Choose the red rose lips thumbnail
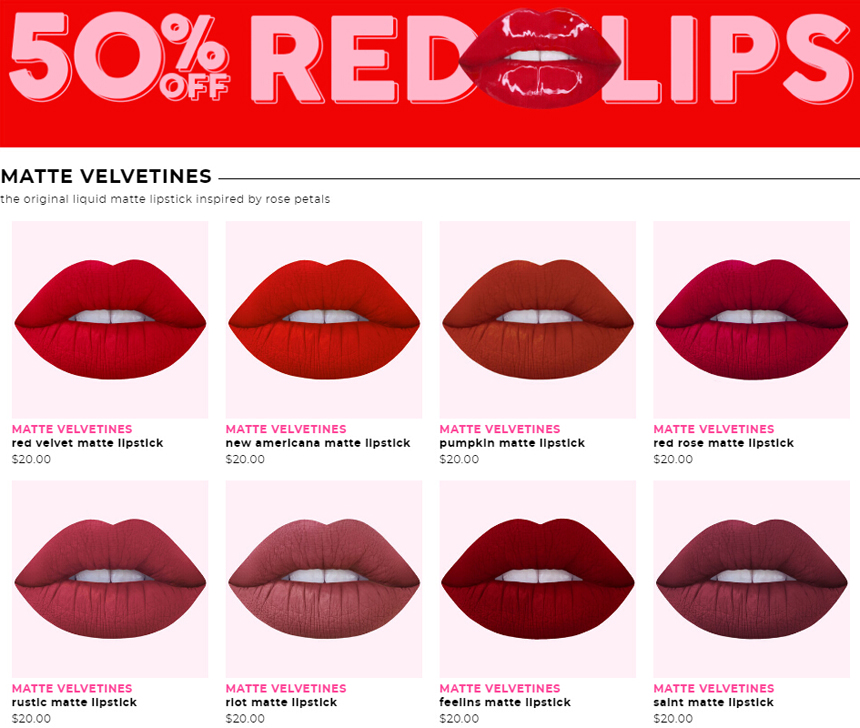Screen dimensions: 860x728 pyautogui.click(x=751, y=319)
